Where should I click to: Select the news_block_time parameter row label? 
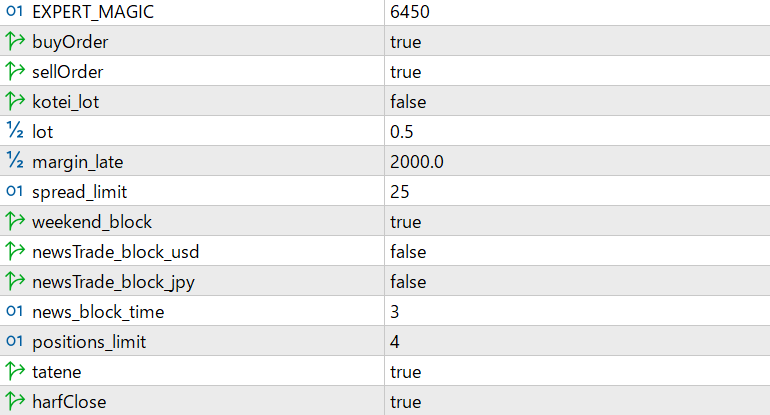pos(98,312)
